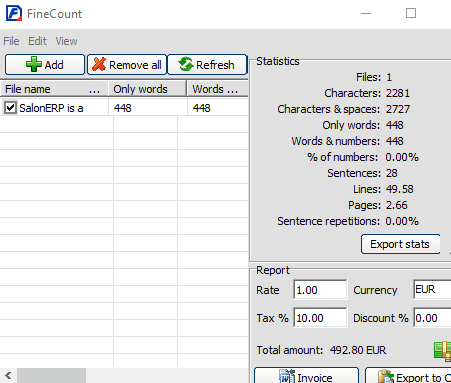451x383 pixels.
Task: Click the Words column header
Action: (x=218, y=89)
